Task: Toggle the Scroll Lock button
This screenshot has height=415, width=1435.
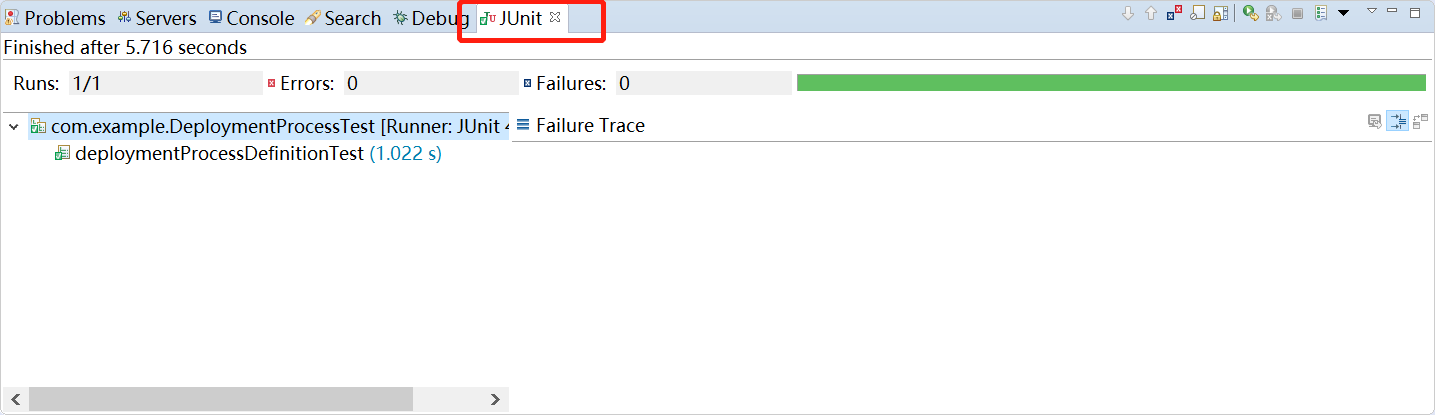Action: 1220,13
